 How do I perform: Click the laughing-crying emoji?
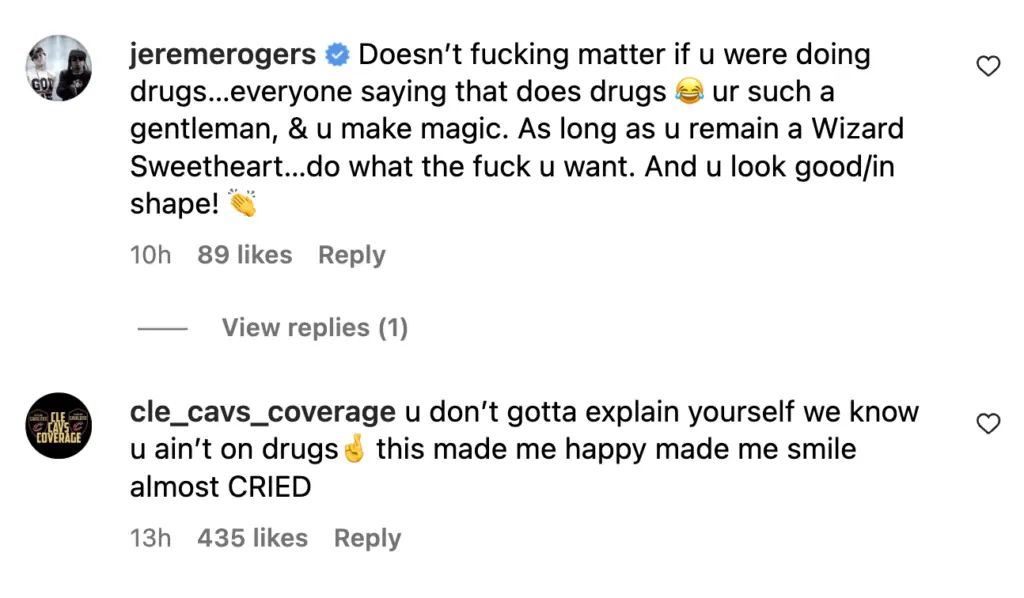pos(689,93)
